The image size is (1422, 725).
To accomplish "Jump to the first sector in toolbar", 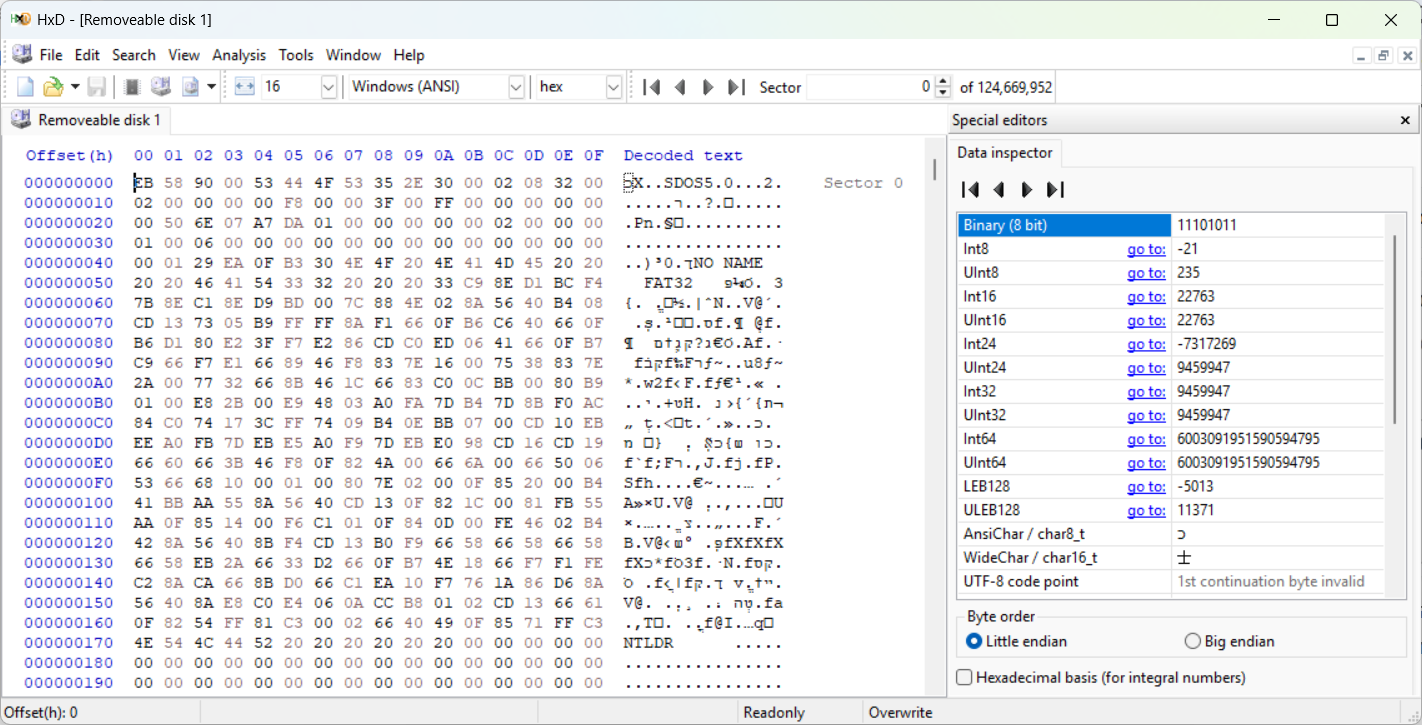I will pos(652,87).
